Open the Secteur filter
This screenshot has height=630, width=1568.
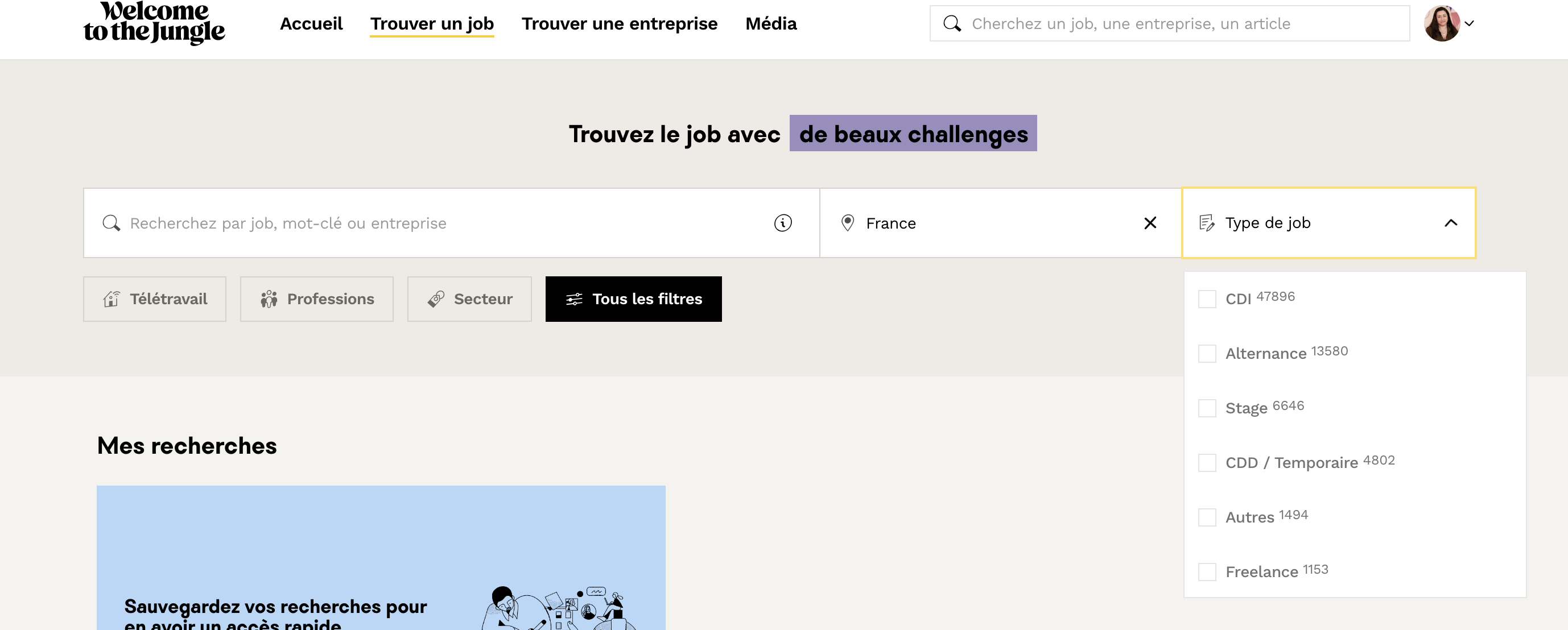pyautogui.click(x=469, y=299)
